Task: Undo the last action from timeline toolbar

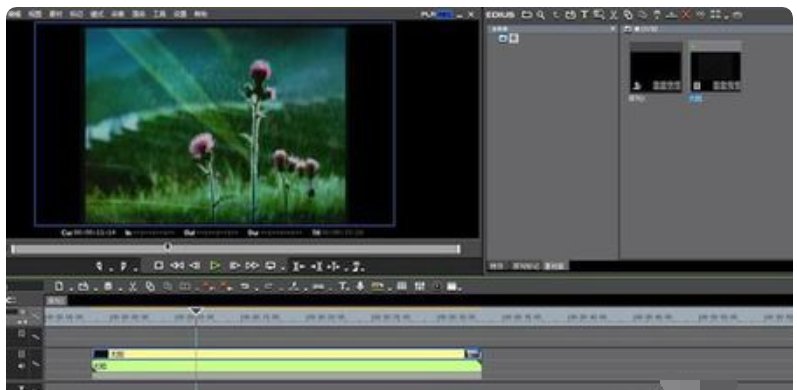Action: tap(244, 287)
